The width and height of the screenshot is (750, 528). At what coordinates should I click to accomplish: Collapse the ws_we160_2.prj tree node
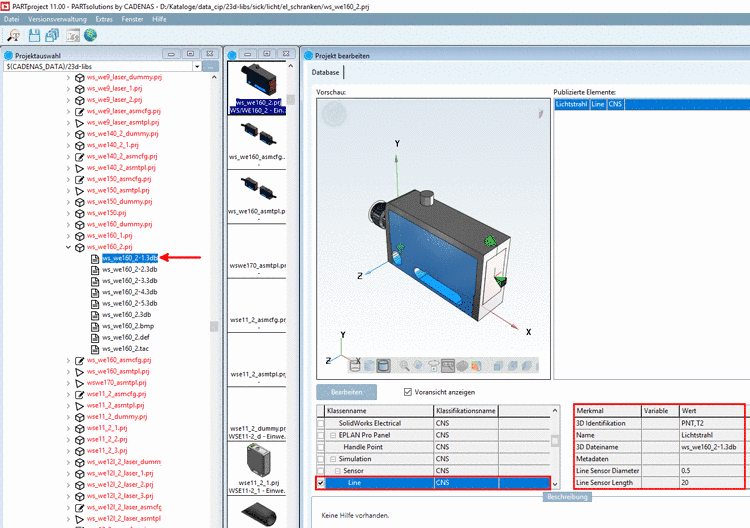[x=68, y=247]
